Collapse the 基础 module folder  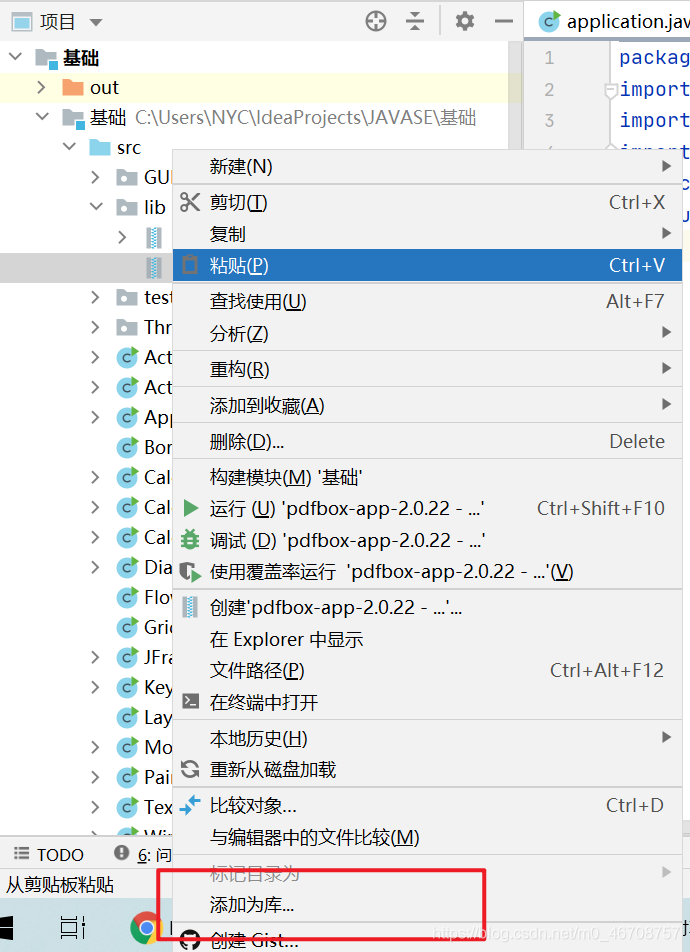pos(42,117)
